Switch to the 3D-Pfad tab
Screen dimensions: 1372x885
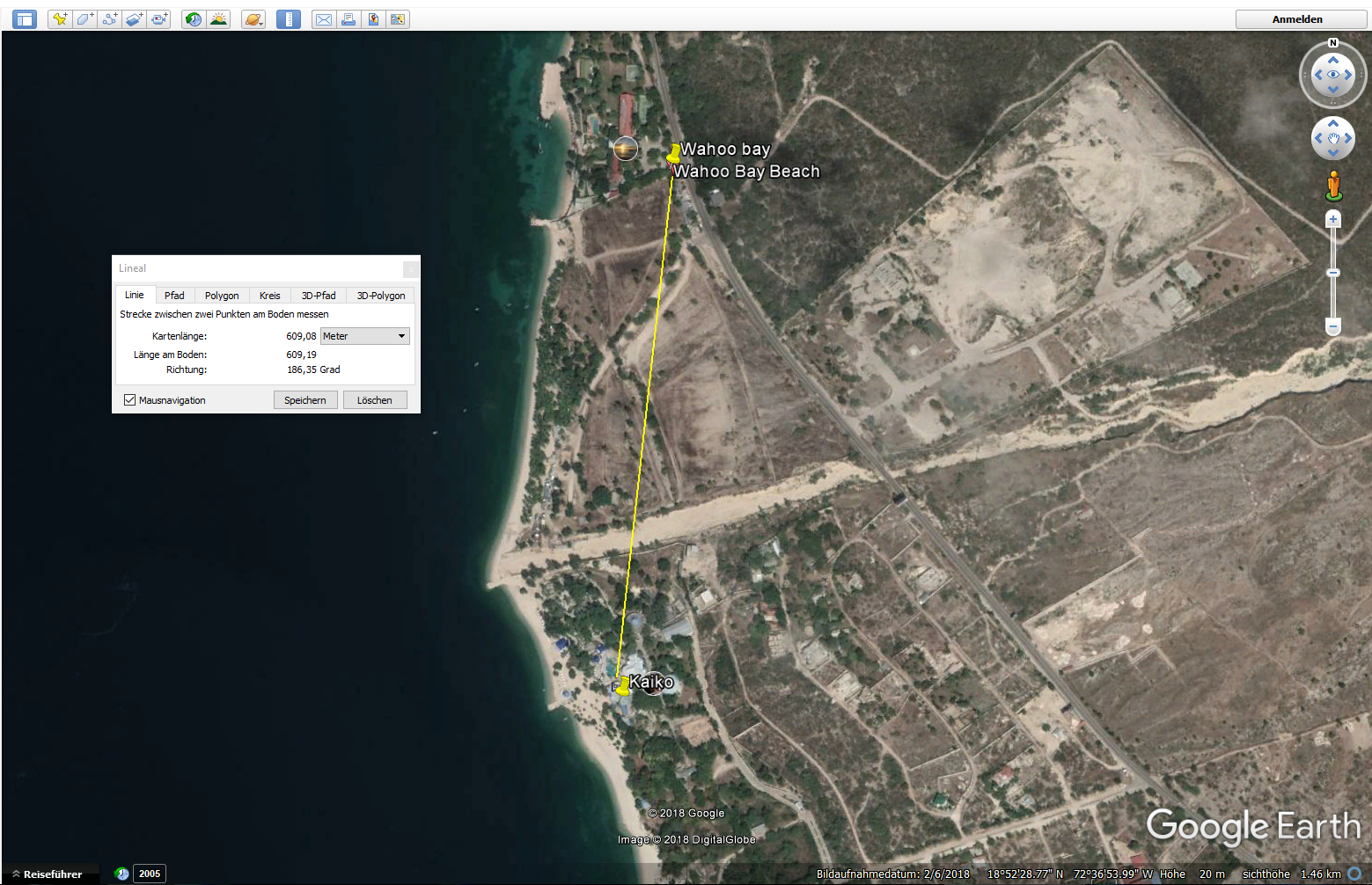(319, 296)
